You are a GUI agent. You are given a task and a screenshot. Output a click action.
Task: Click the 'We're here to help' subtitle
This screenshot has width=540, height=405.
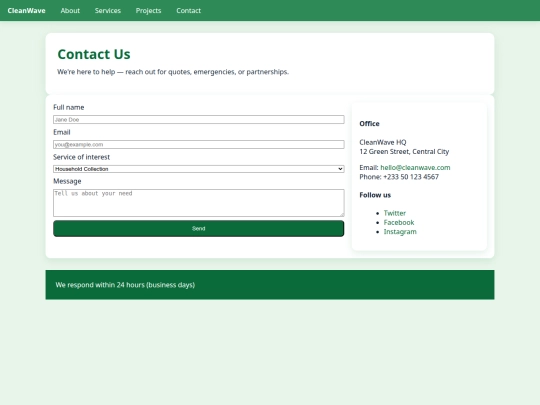(173, 72)
